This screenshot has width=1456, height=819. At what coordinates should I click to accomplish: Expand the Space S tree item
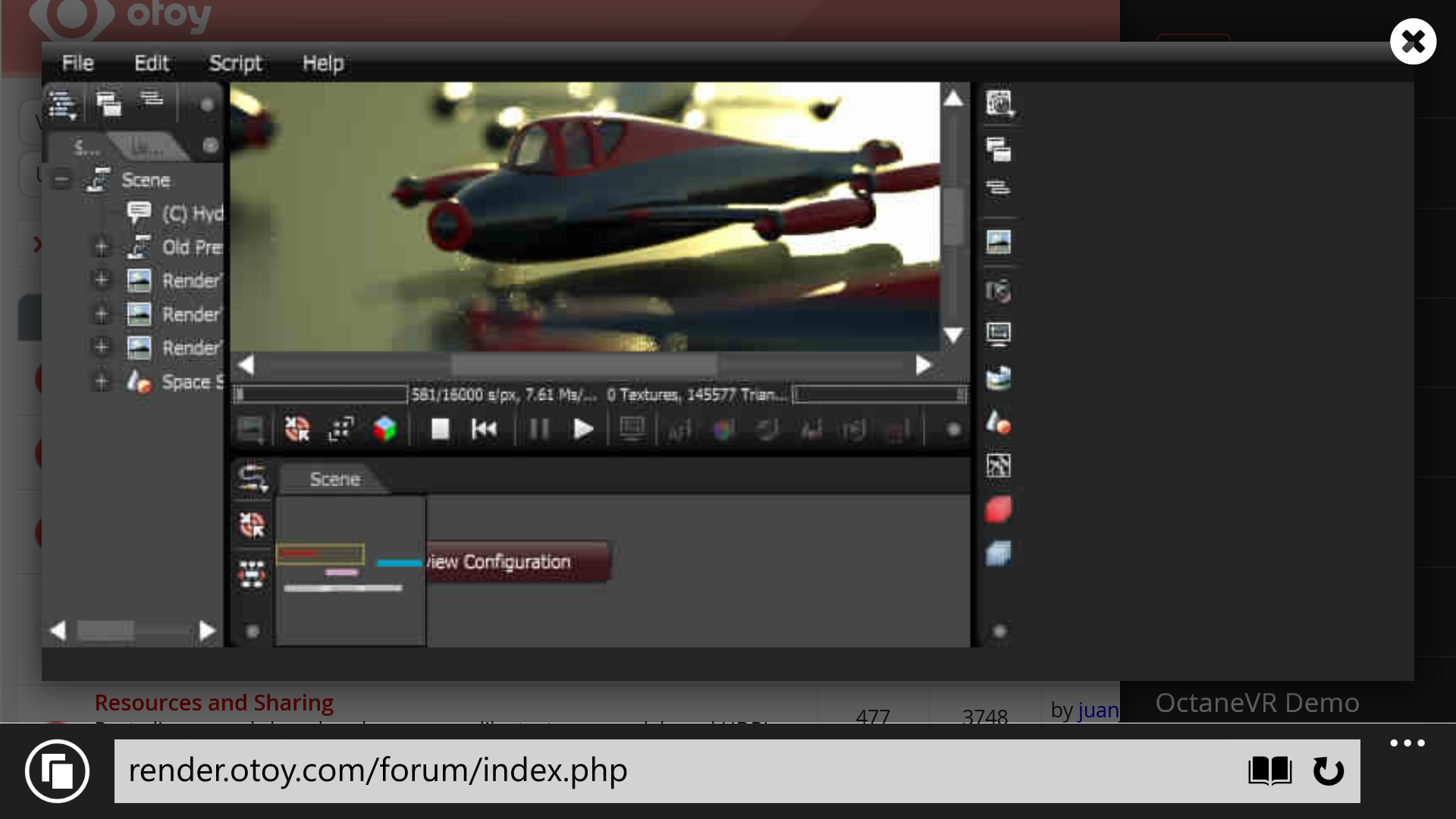pyautogui.click(x=101, y=381)
